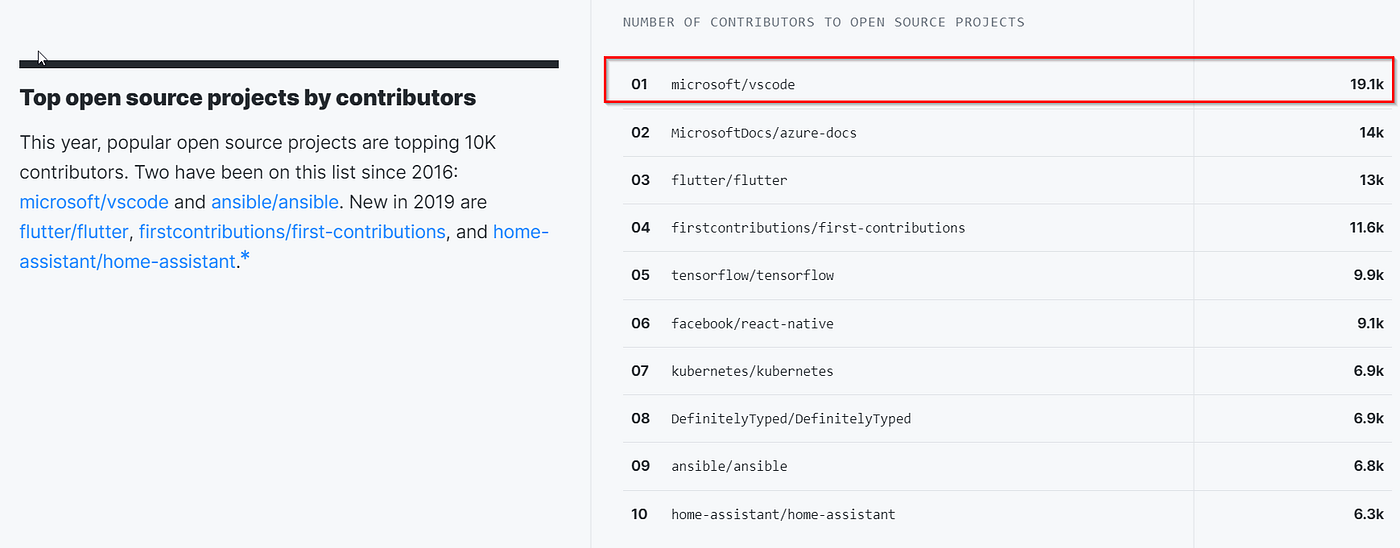
Task: Click rank number 04
Action: [640, 228]
